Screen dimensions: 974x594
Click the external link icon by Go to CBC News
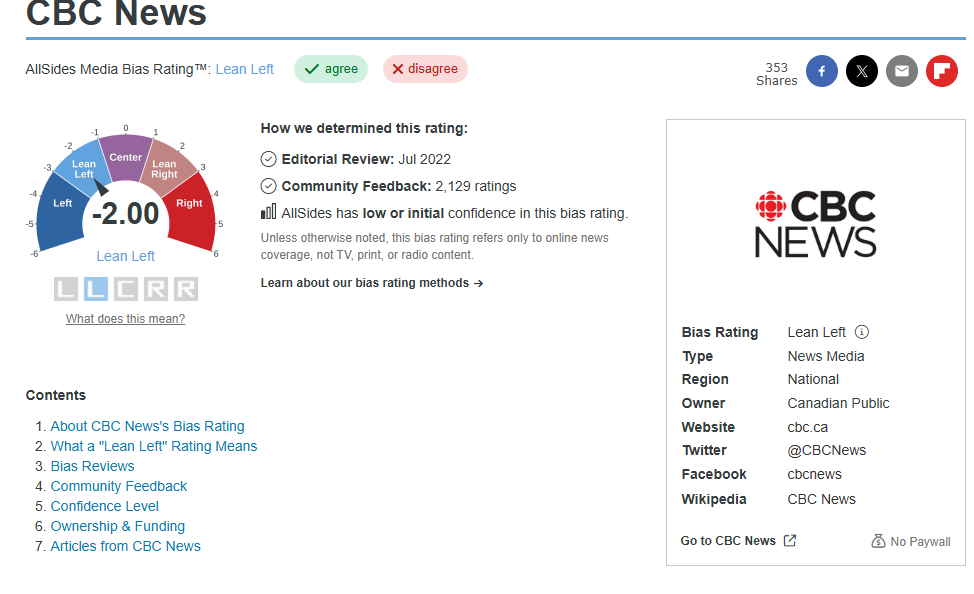[790, 541]
